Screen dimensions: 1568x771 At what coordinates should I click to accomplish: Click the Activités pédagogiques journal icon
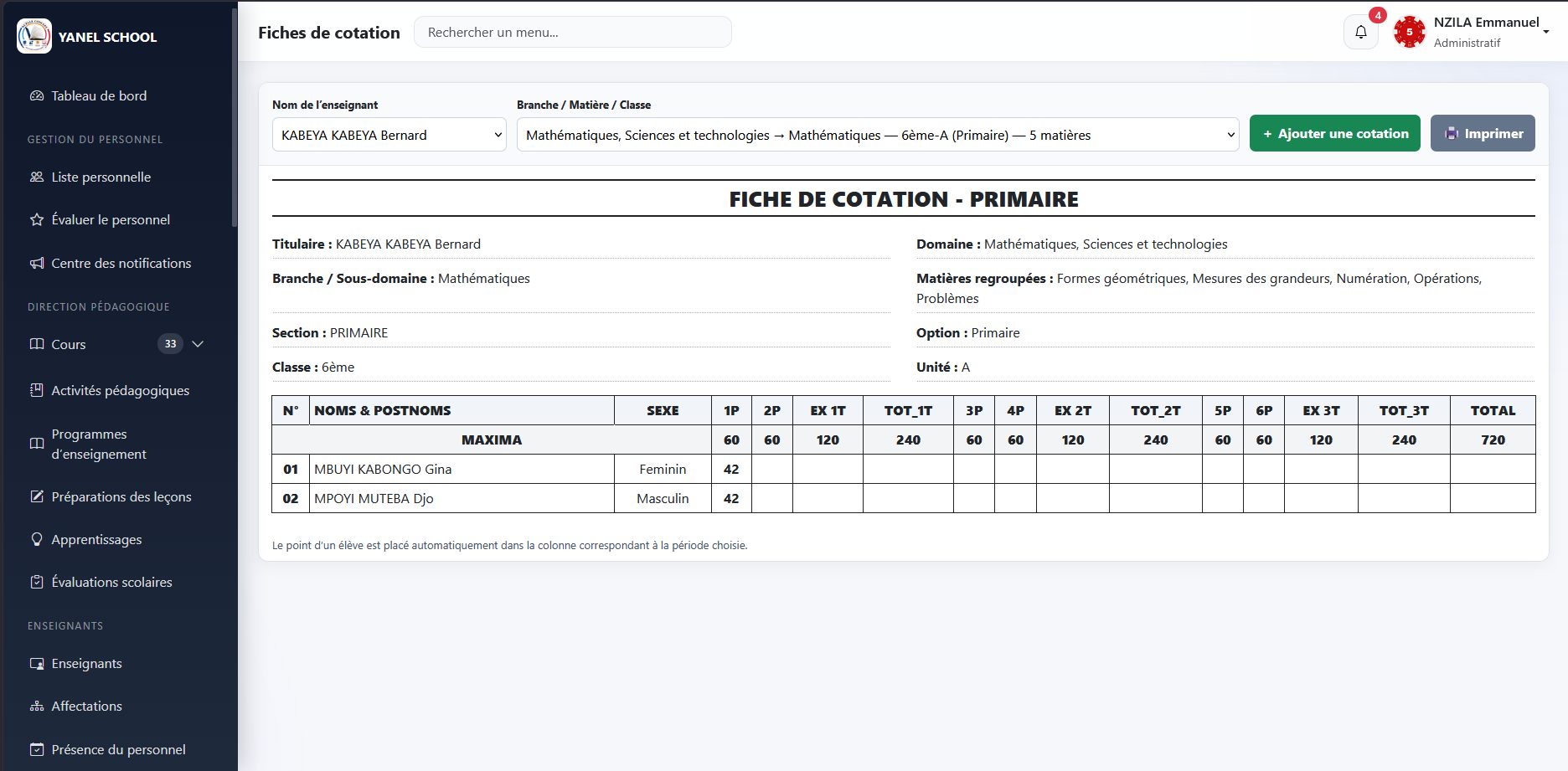click(x=37, y=390)
